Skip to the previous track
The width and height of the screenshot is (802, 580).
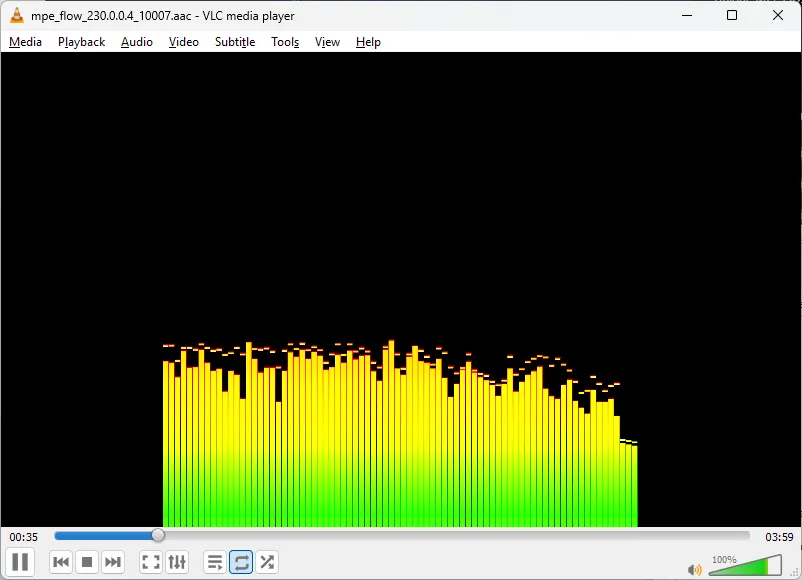[61, 563]
